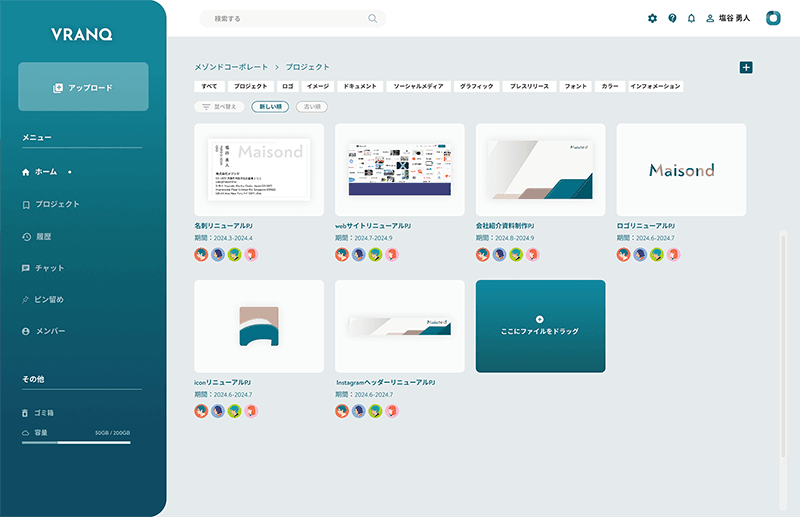Viewport: 800px width, 517px height.
Task: Go to メンバー members in sidebar
Action: 49,331
